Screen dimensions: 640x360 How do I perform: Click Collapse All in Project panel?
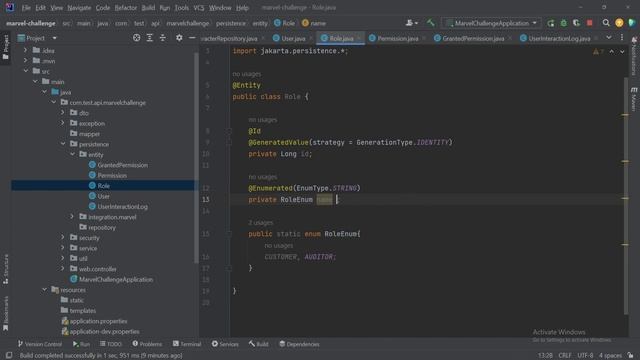[x=162, y=38]
